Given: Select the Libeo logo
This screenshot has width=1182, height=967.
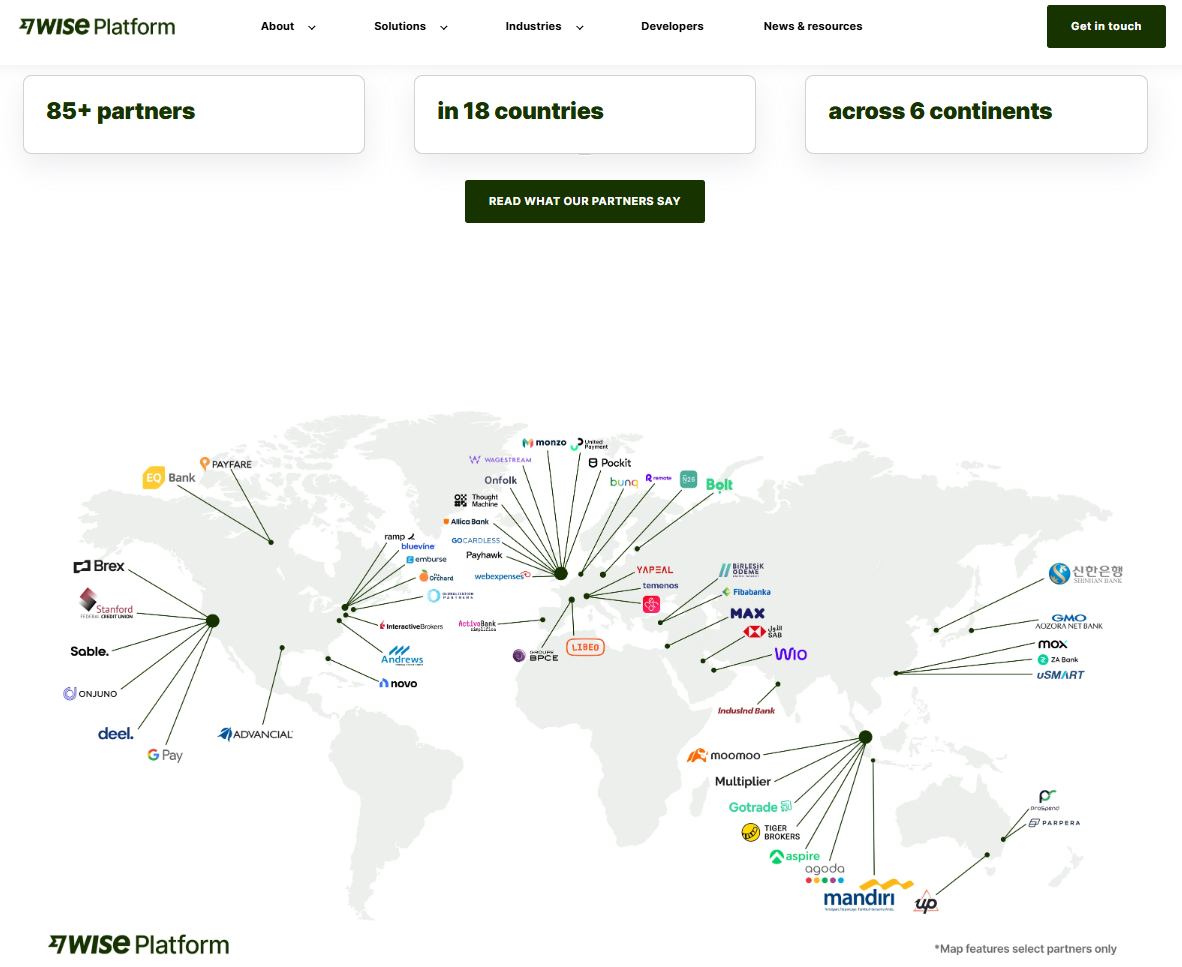Looking at the screenshot, I should [x=585, y=647].
